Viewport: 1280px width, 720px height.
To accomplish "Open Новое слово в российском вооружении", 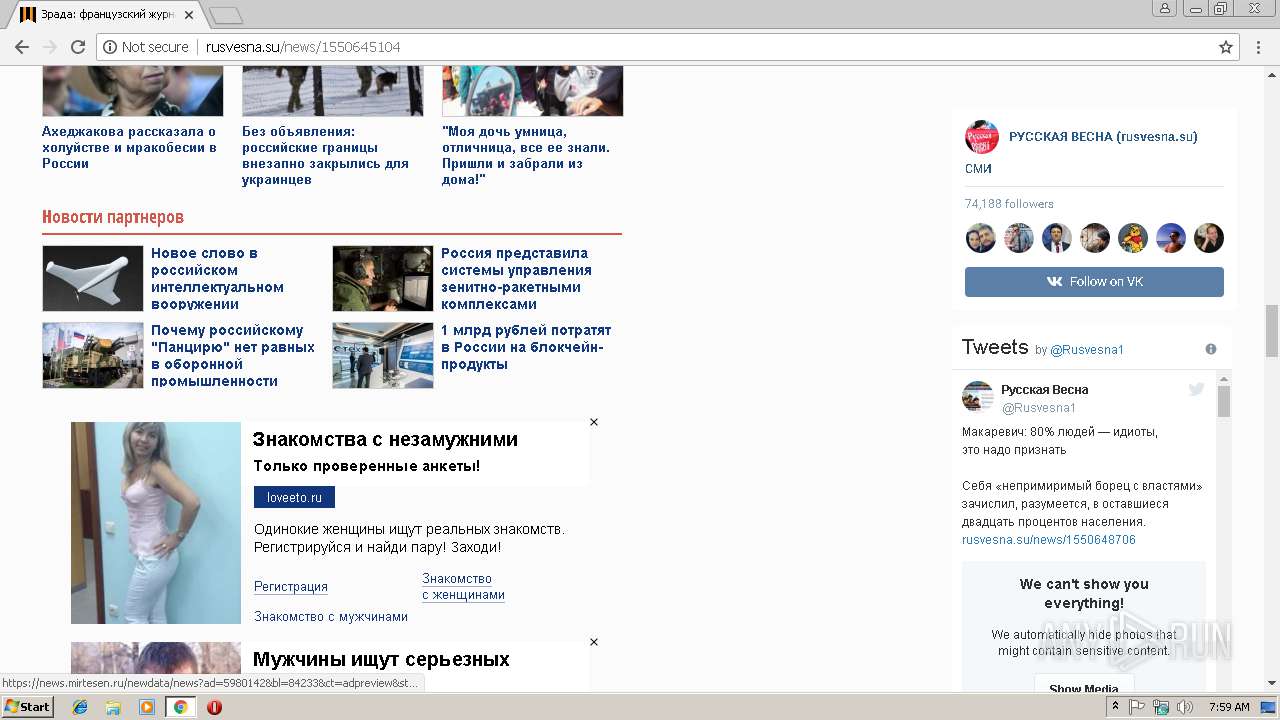I will tap(217, 279).
